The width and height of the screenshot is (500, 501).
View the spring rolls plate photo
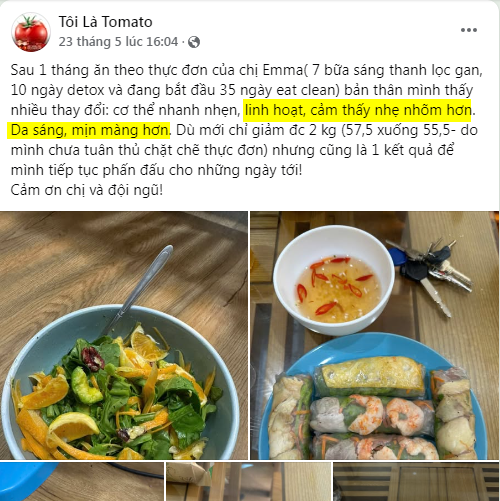[375, 335]
